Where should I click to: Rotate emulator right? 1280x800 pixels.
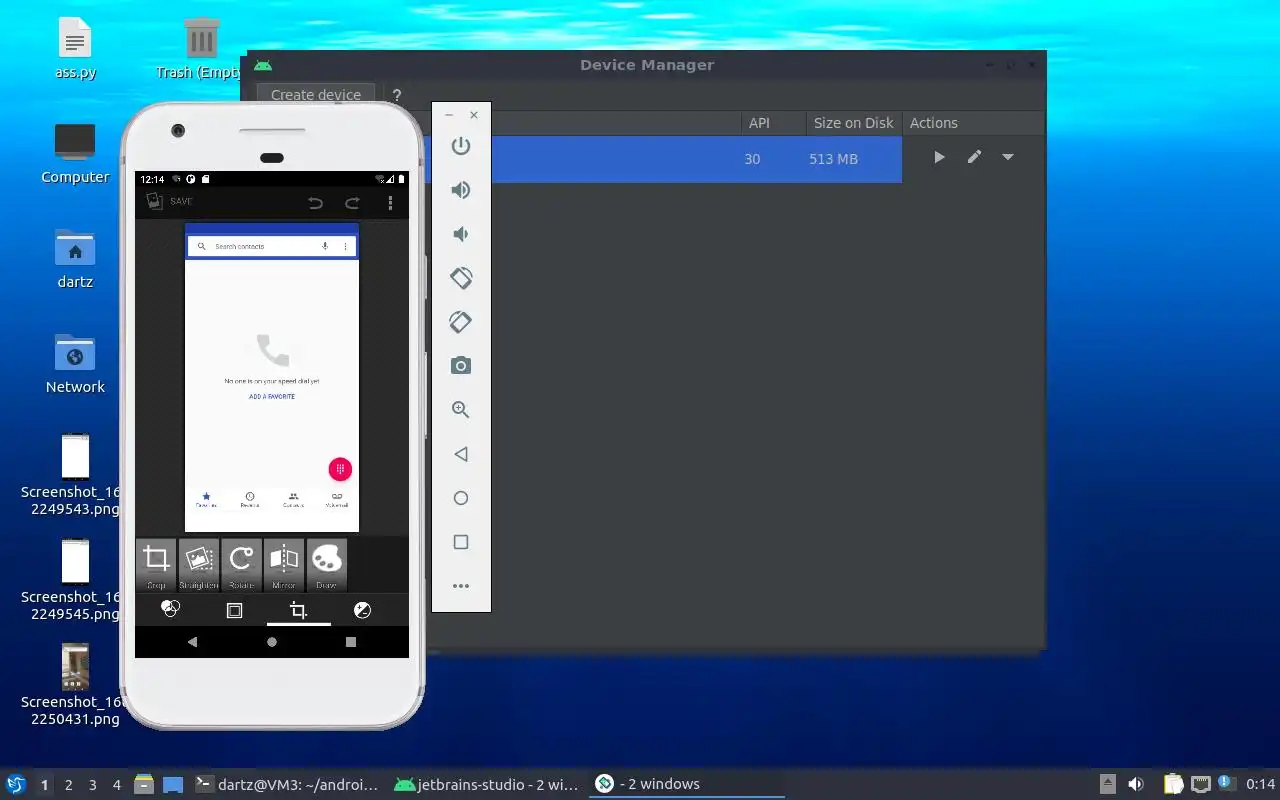click(461, 322)
